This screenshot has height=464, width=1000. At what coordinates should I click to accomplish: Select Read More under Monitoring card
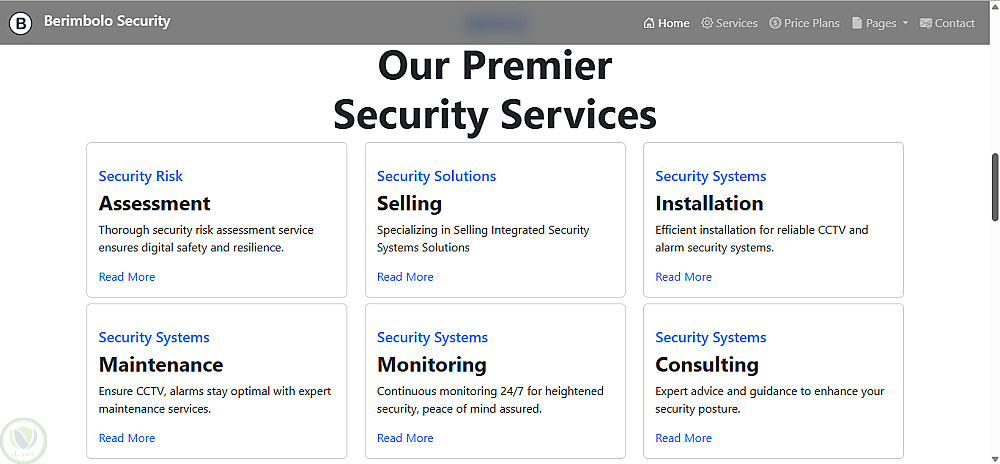(405, 438)
